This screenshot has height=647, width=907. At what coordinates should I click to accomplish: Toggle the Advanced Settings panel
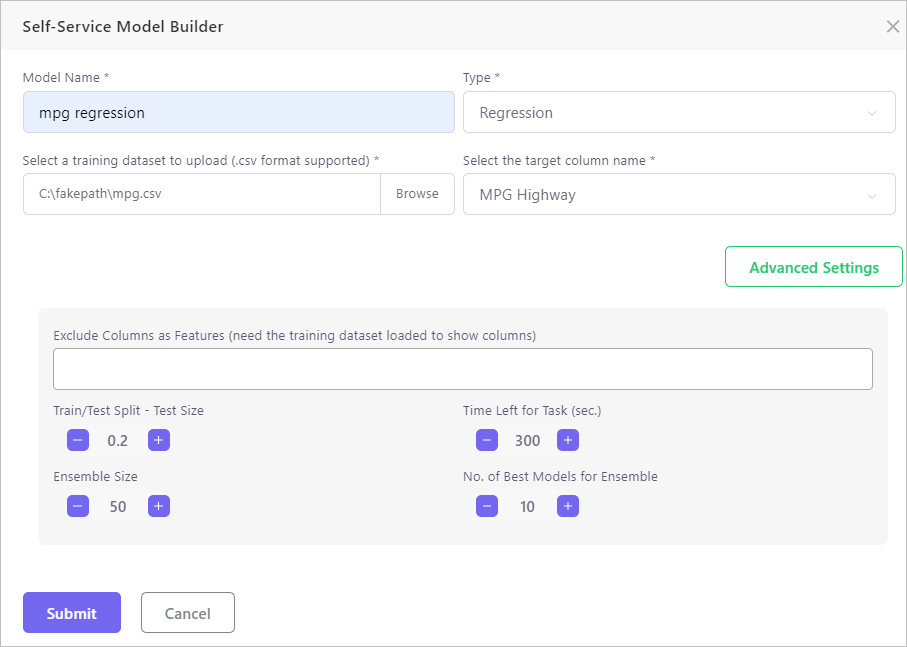813,267
